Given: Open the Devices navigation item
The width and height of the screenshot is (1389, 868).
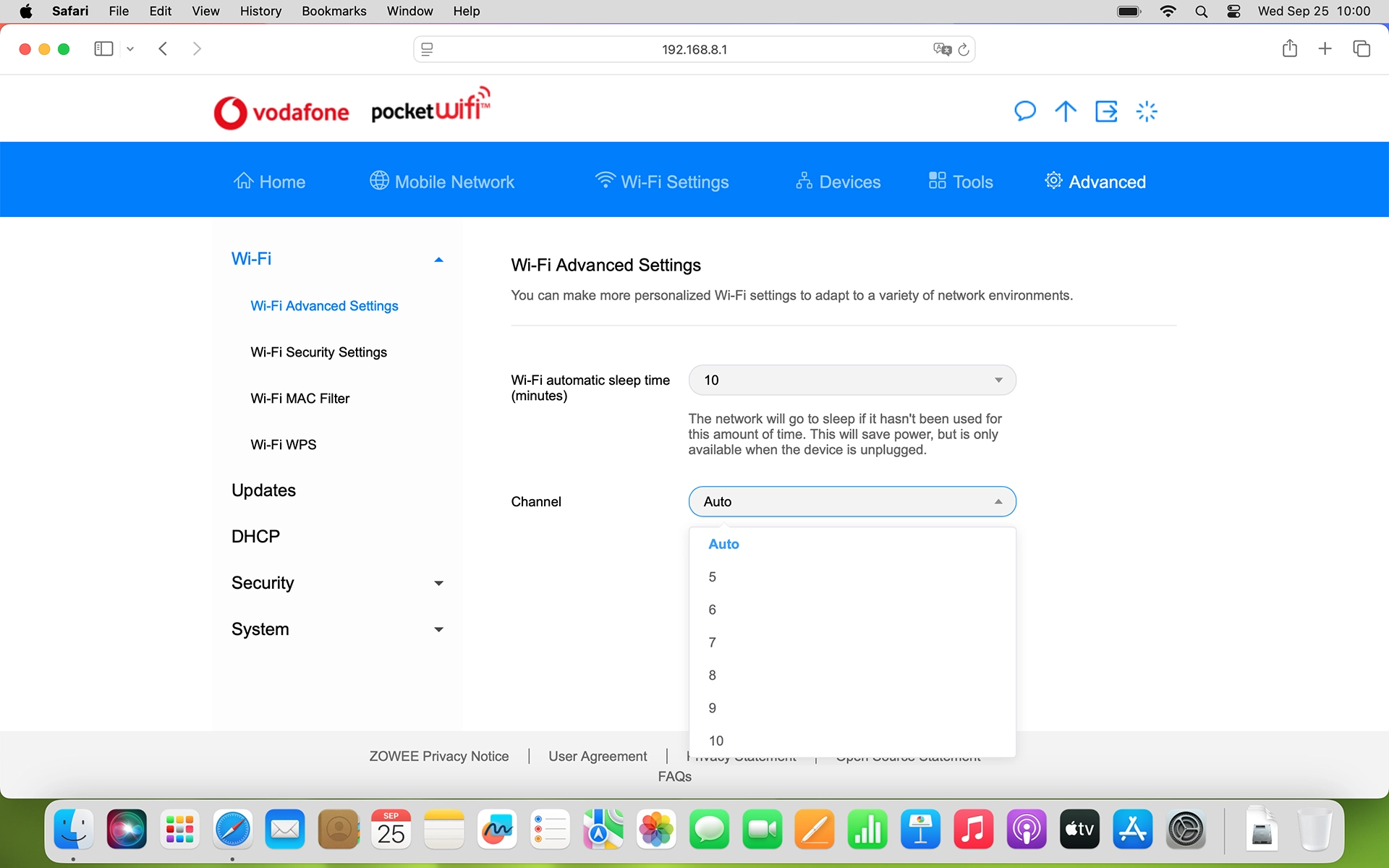Looking at the screenshot, I should tap(838, 182).
